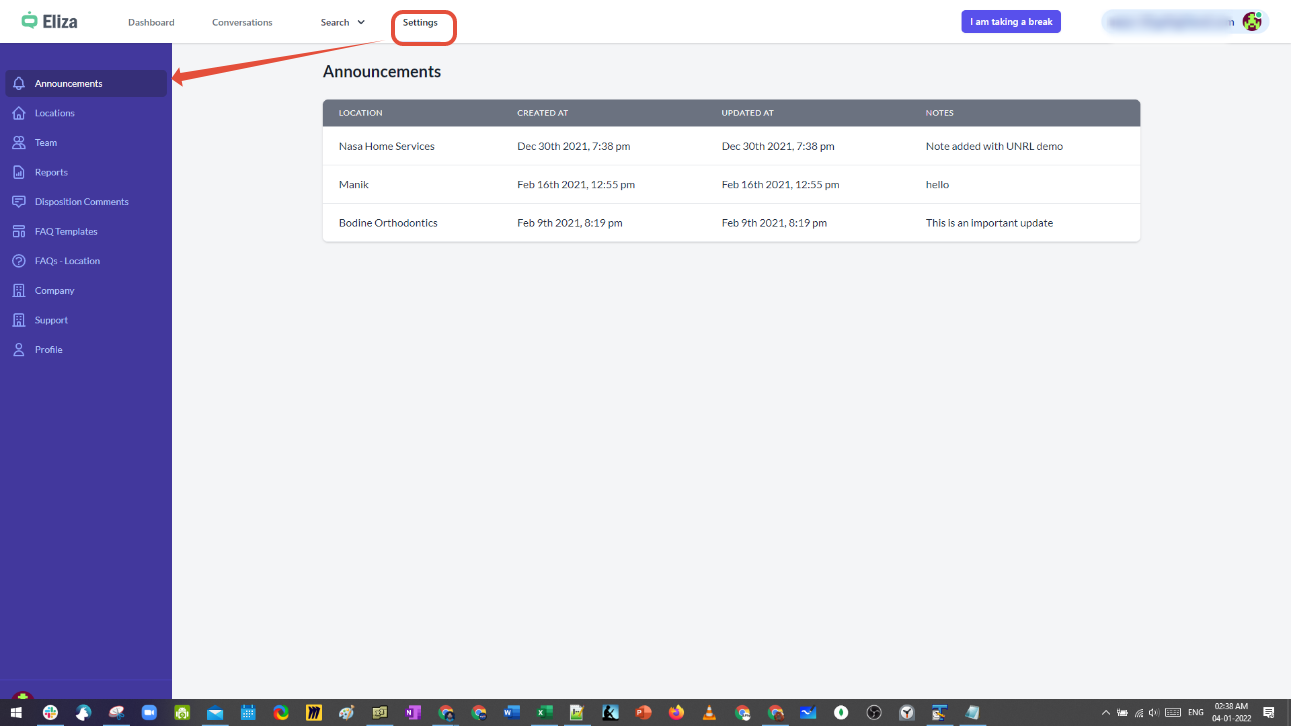The image size is (1291, 726).
Task: Open the Settings tab in top navigation
Action: [420, 22]
